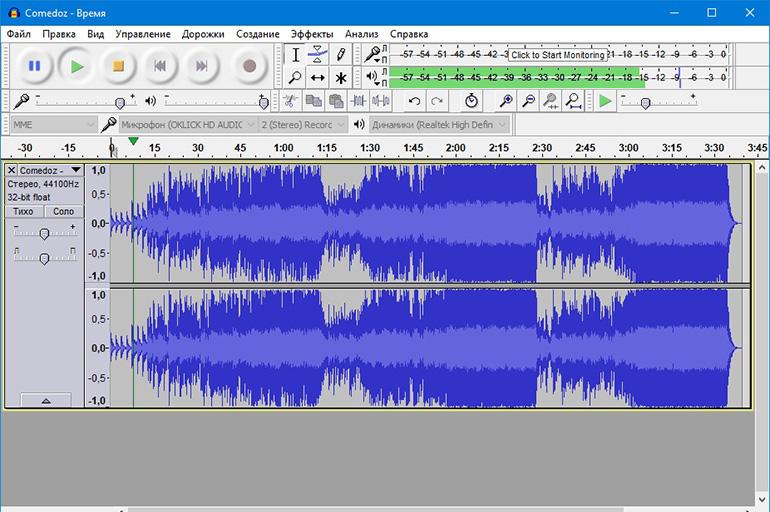Image resolution: width=770 pixels, height=512 pixels.
Task: Start recording with the Record button
Action: point(249,66)
